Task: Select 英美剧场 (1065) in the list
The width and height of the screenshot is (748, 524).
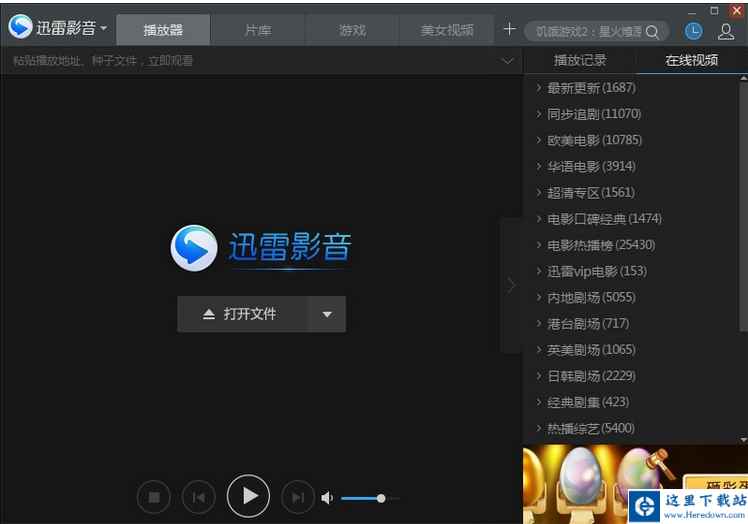Action: coord(586,350)
